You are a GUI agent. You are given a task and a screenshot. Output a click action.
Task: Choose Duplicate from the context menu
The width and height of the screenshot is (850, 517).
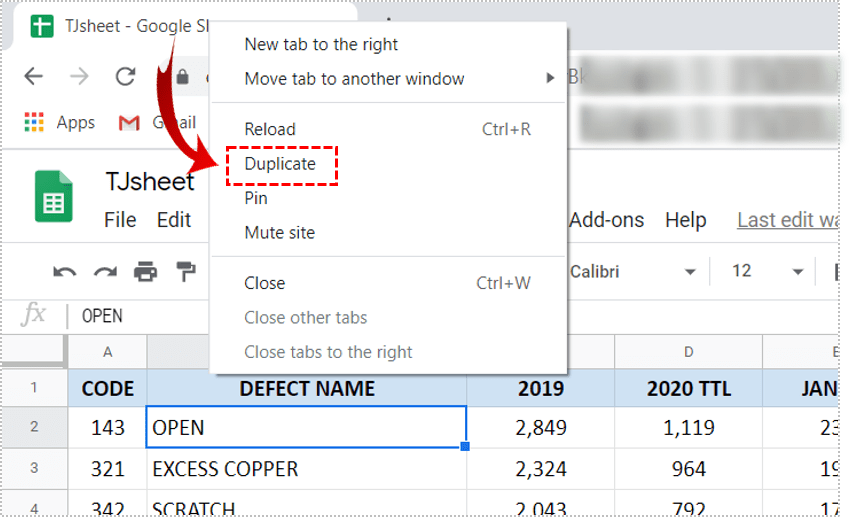point(280,164)
